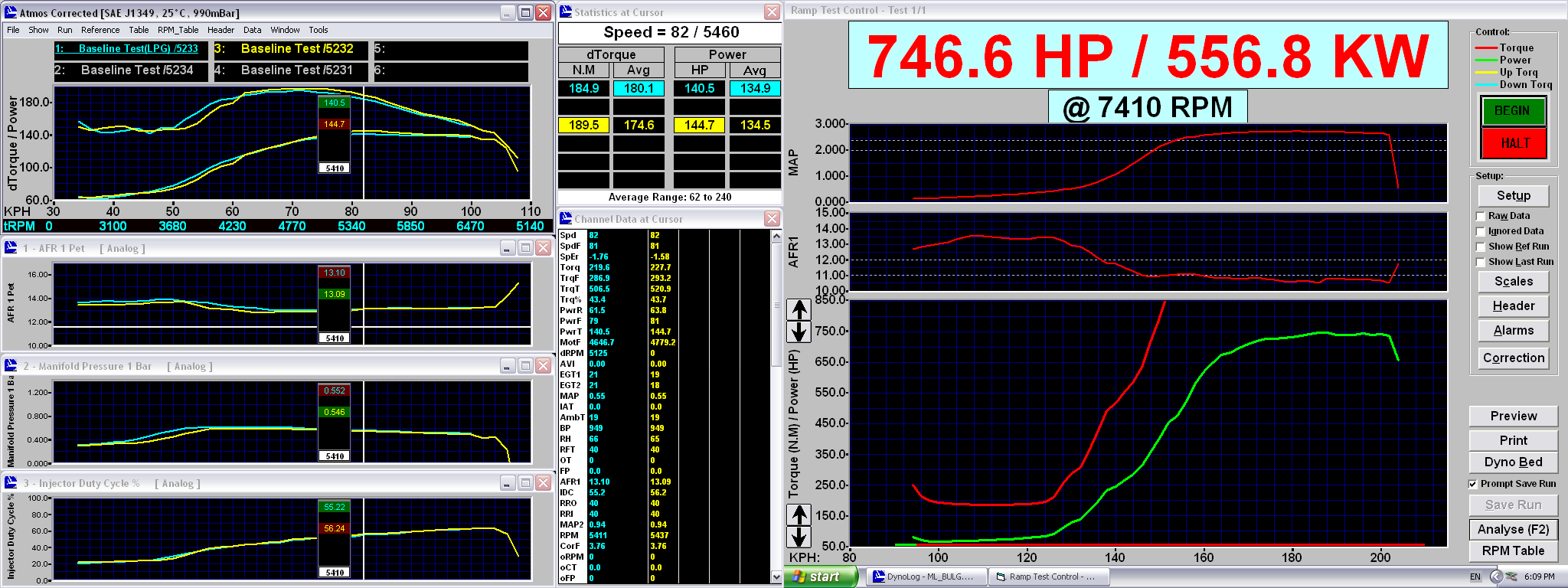Click the Correction button

1514,358
